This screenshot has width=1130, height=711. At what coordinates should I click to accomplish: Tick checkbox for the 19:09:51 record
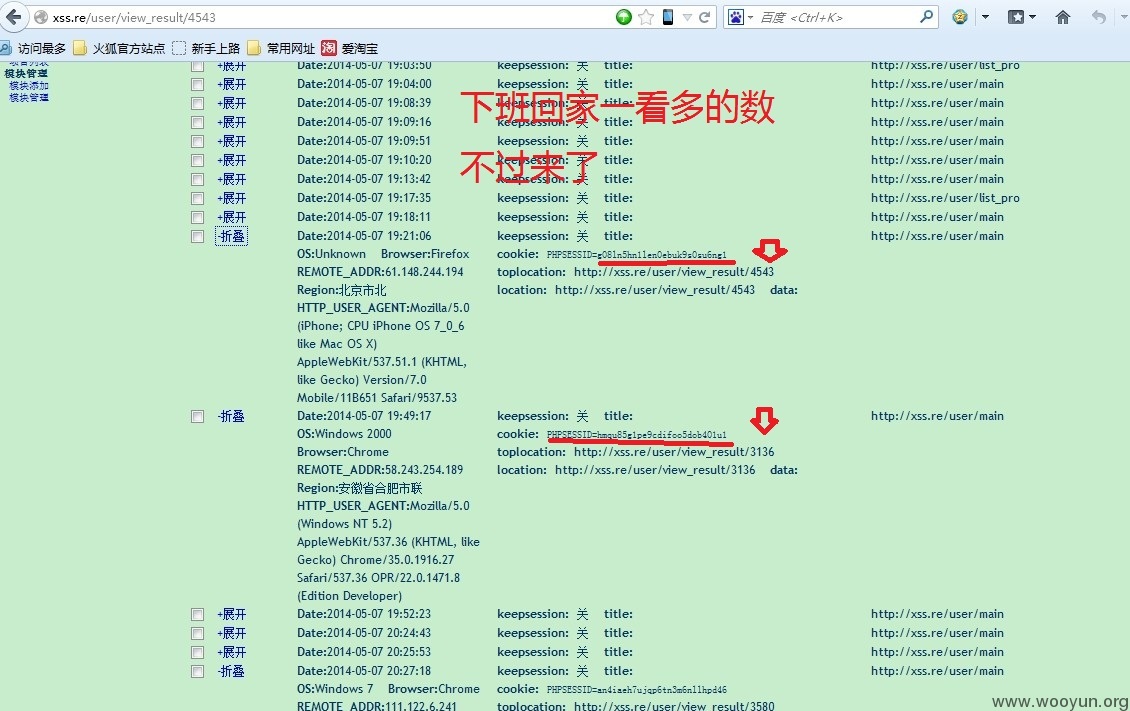(x=197, y=141)
